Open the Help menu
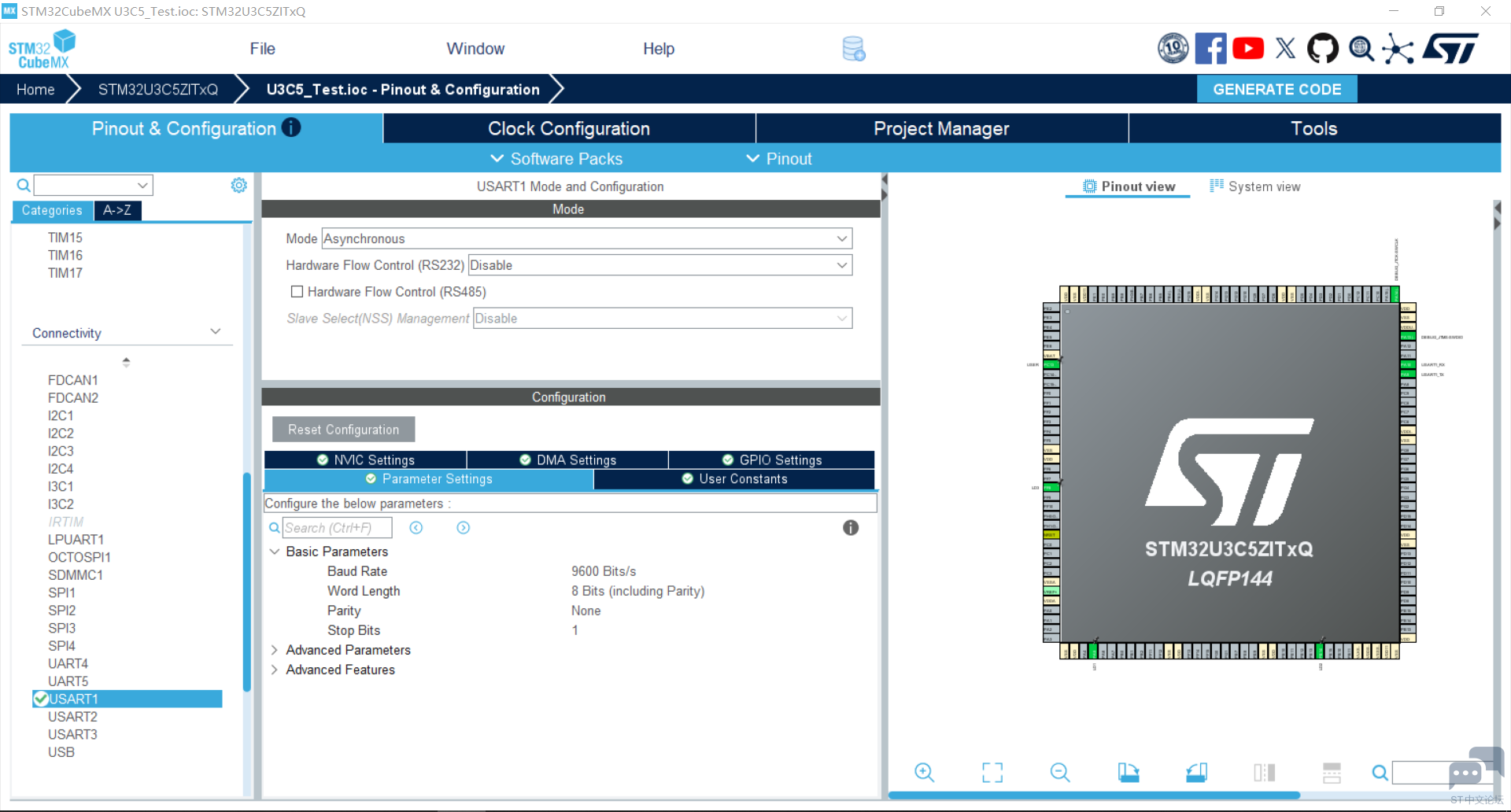The image size is (1511, 812). pos(659,49)
